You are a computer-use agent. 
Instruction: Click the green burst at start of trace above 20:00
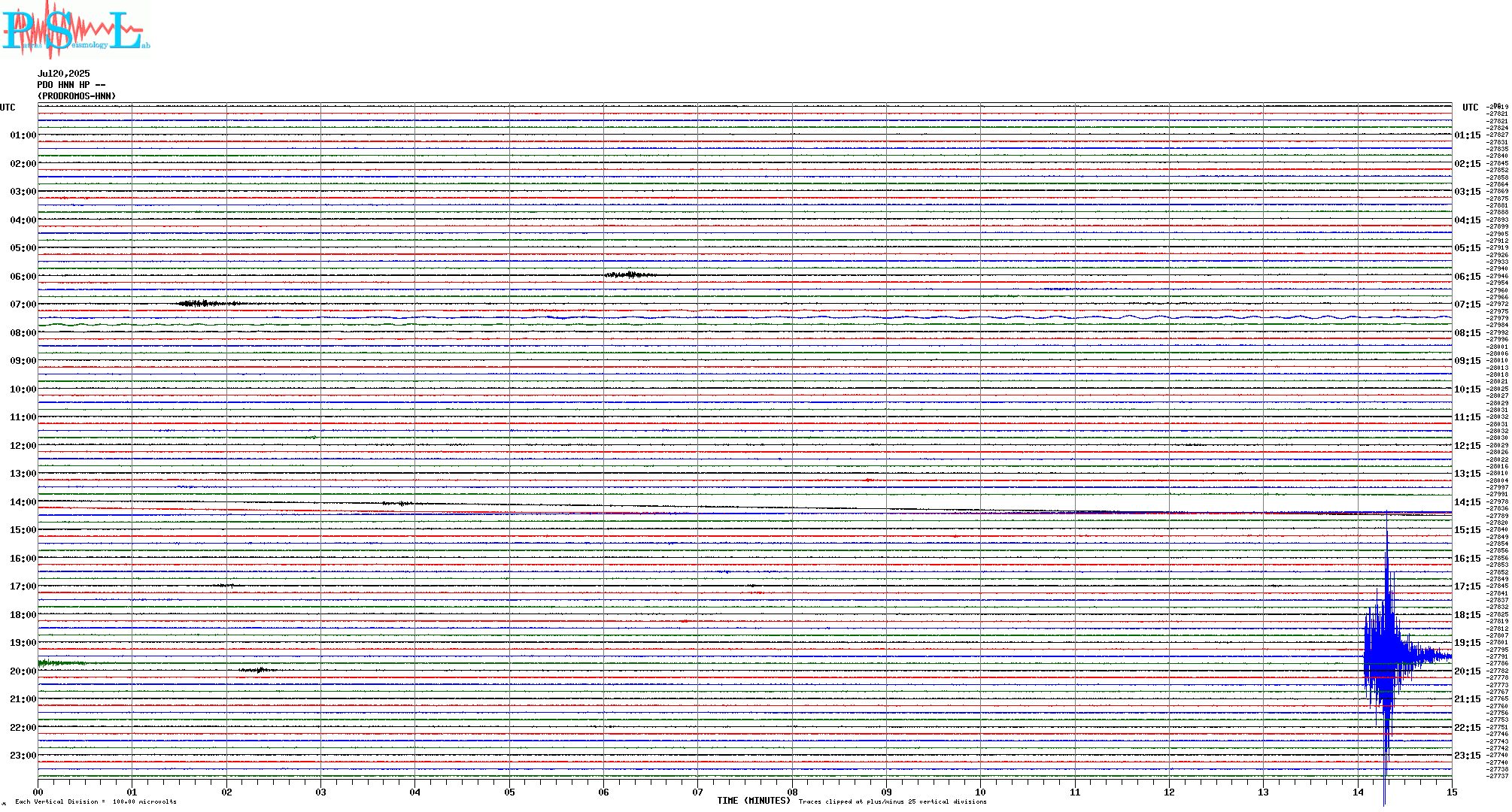[x=62, y=663]
